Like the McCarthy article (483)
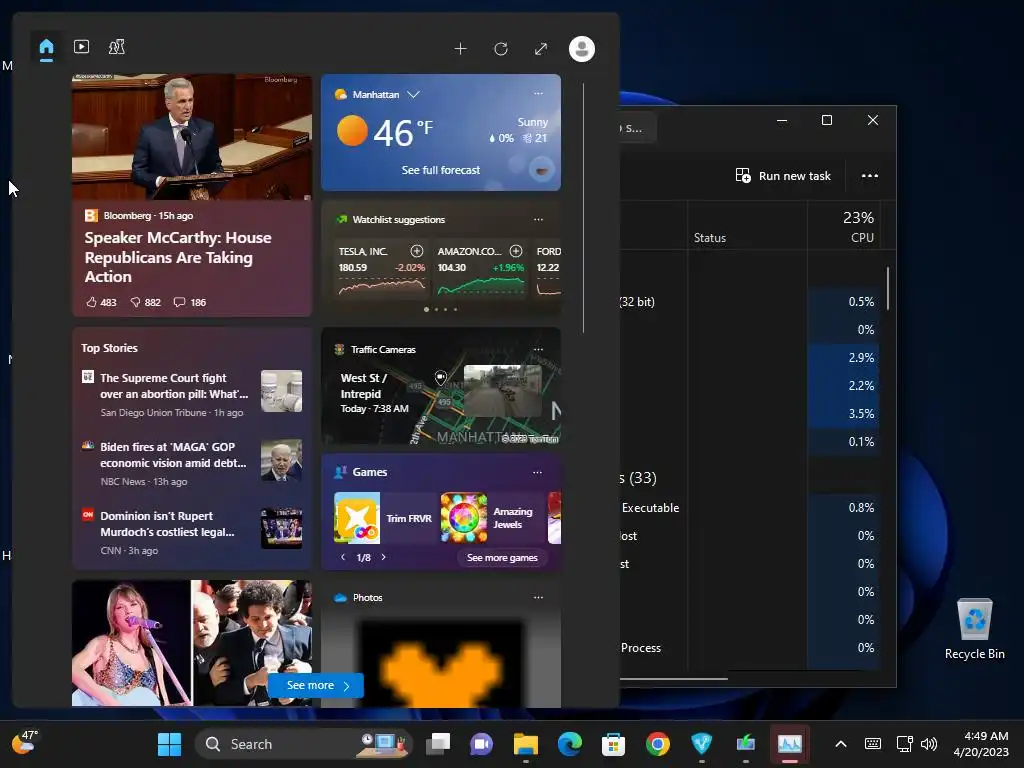The image size is (1024, 768). [101, 302]
